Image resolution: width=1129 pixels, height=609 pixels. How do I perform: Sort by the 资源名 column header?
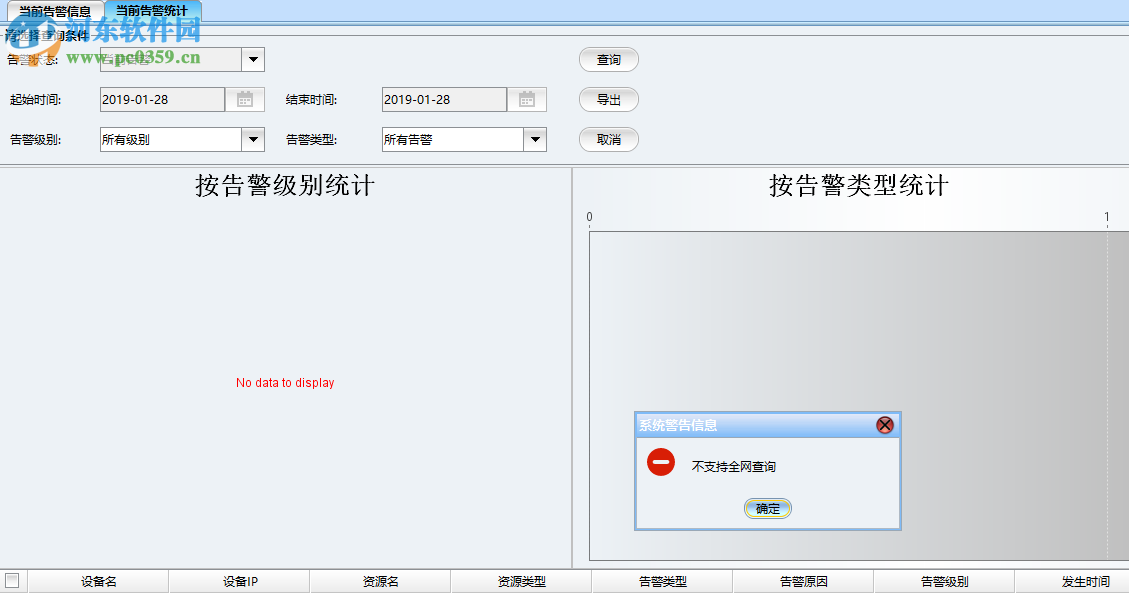point(381,582)
